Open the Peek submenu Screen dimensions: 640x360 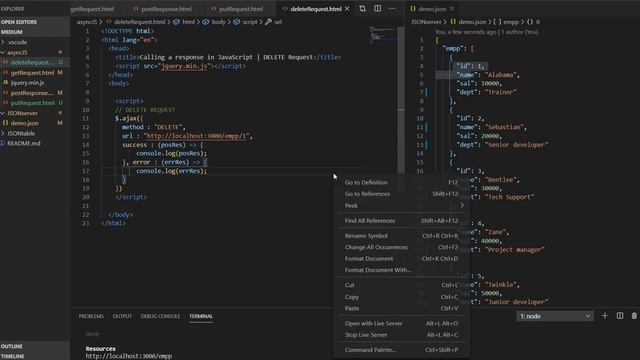(402, 206)
